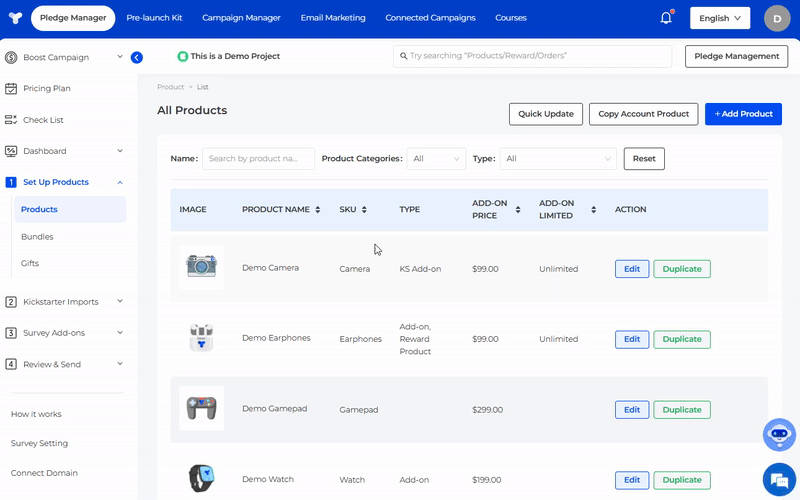
Task: Click the Add Product button
Action: point(743,114)
